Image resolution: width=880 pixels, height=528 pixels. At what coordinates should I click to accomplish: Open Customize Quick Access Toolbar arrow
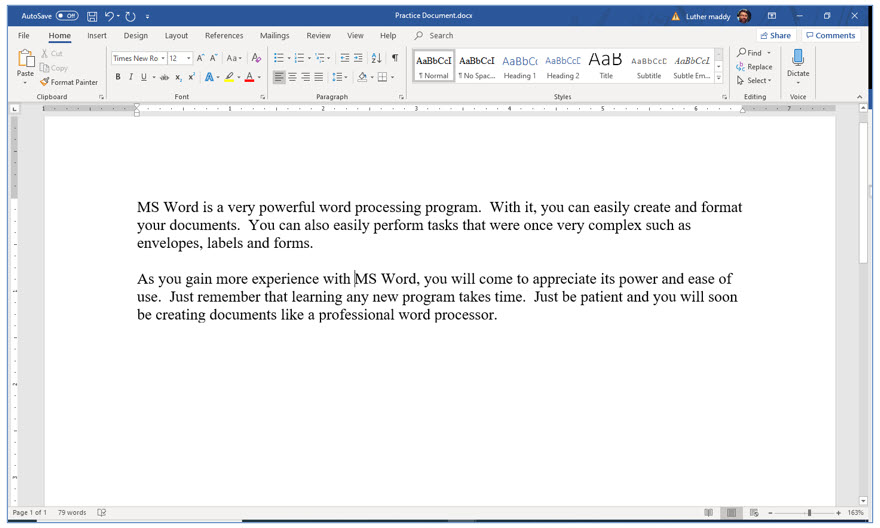pyautogui.click(x=147, y=17)
